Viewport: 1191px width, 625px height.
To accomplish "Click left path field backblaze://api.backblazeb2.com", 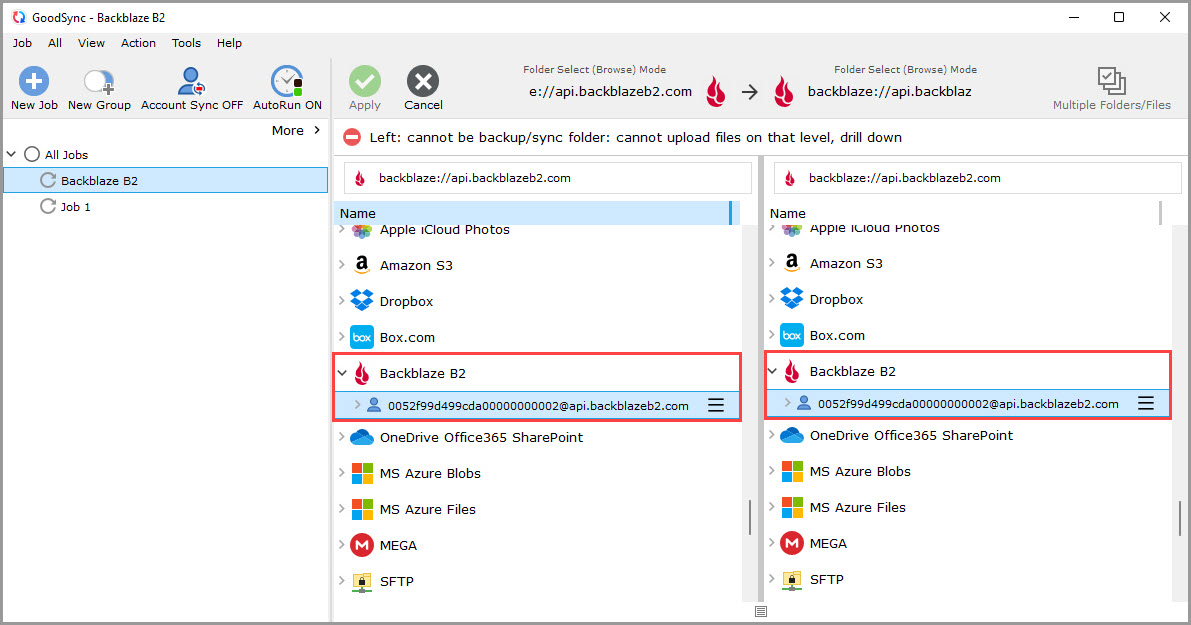I will click(548, 178).
